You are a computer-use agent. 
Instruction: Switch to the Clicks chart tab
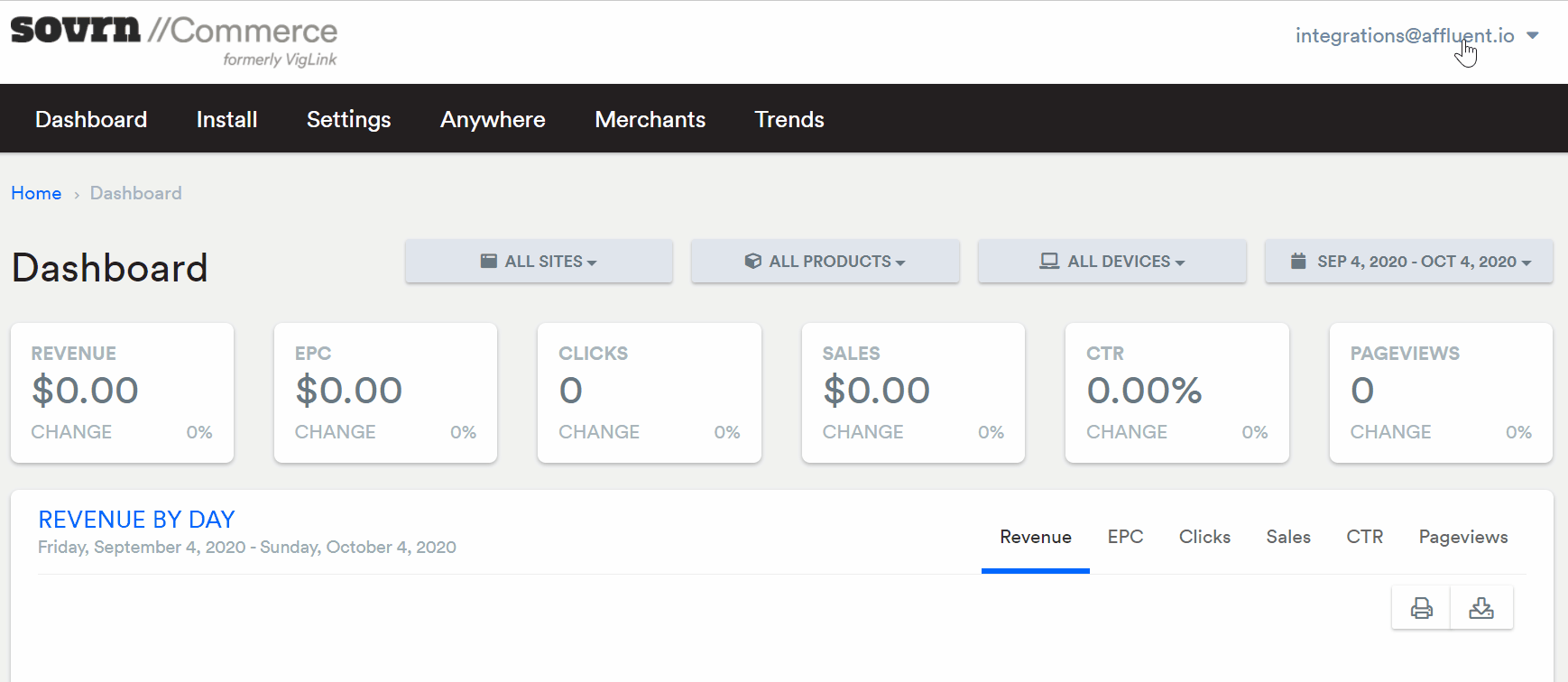(x=1204, y=538)
